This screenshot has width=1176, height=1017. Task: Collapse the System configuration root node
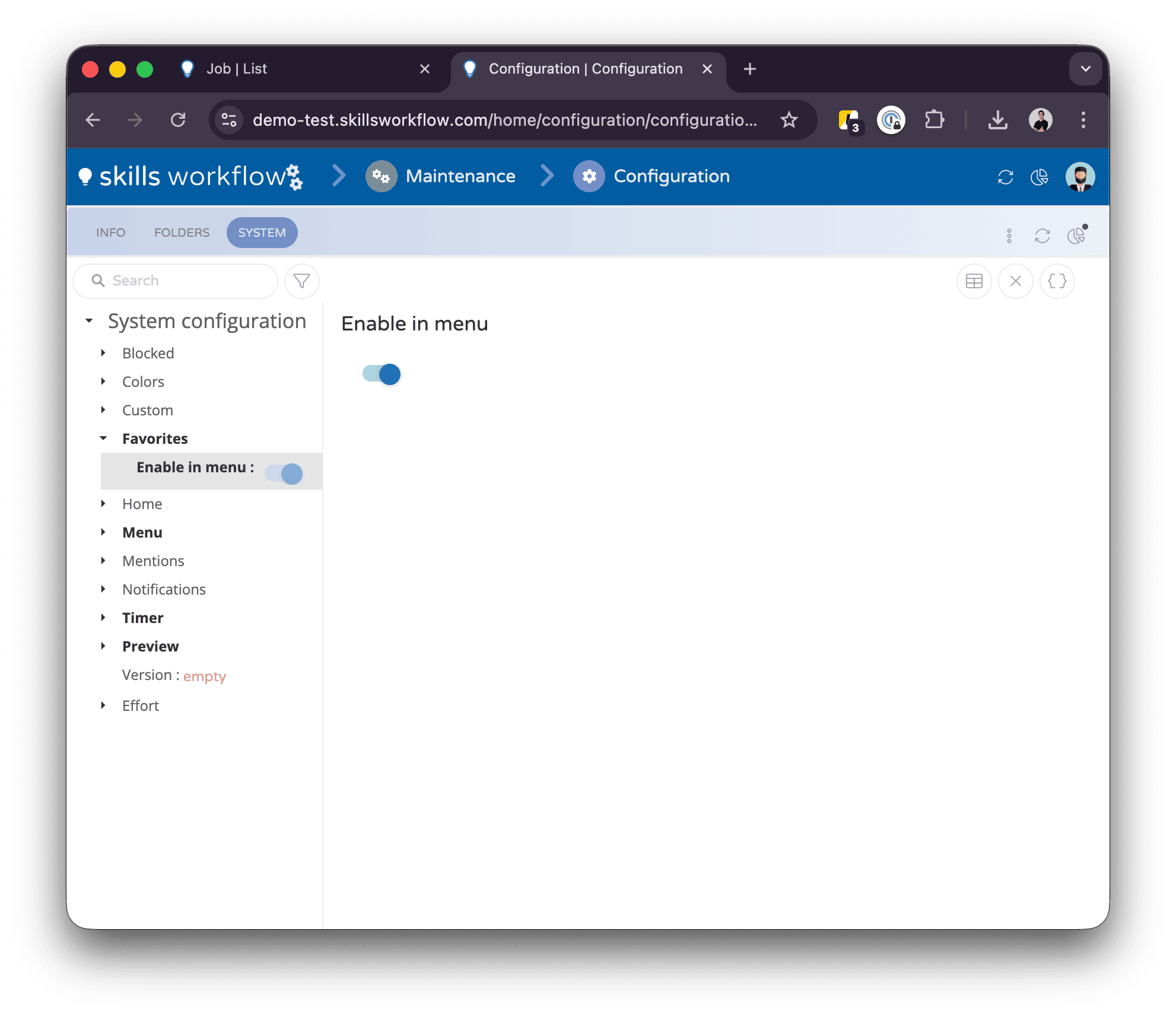89,321
